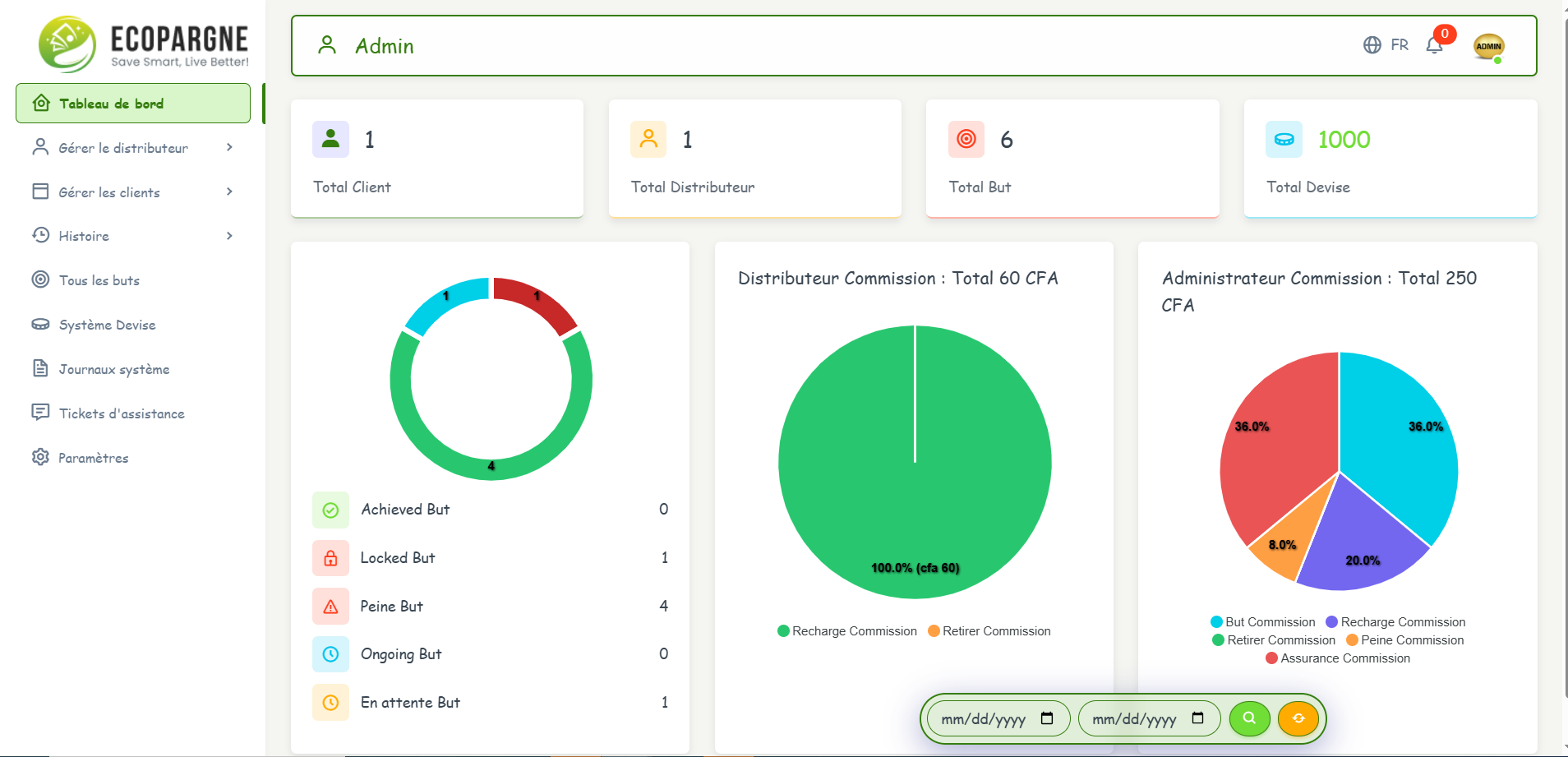This screenshot has height=757, width=1568.
Task: Click the Total Devise 1000 card
Action: point(1390,158)
